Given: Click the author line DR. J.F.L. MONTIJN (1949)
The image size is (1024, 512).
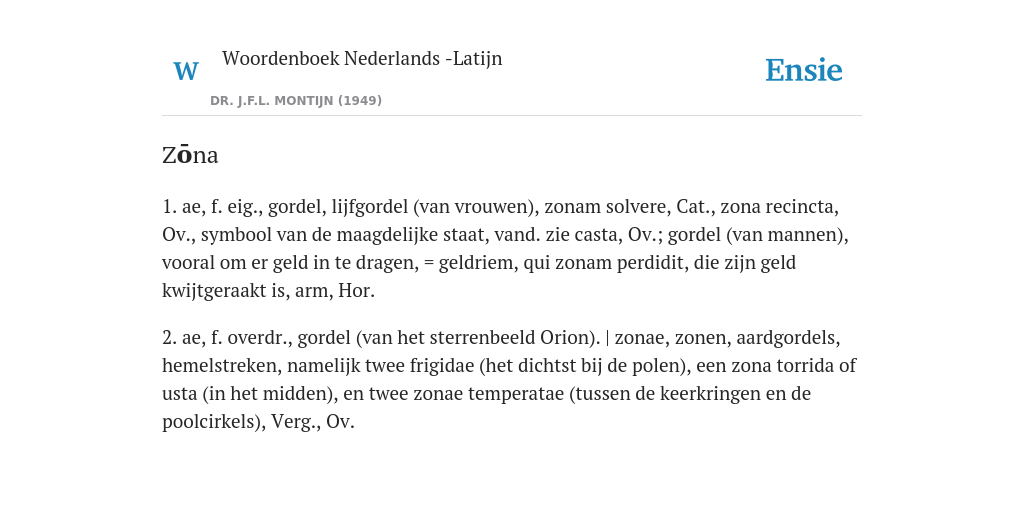Looking at the screenshot, I should pyautogui.click(x=296, y=101).
